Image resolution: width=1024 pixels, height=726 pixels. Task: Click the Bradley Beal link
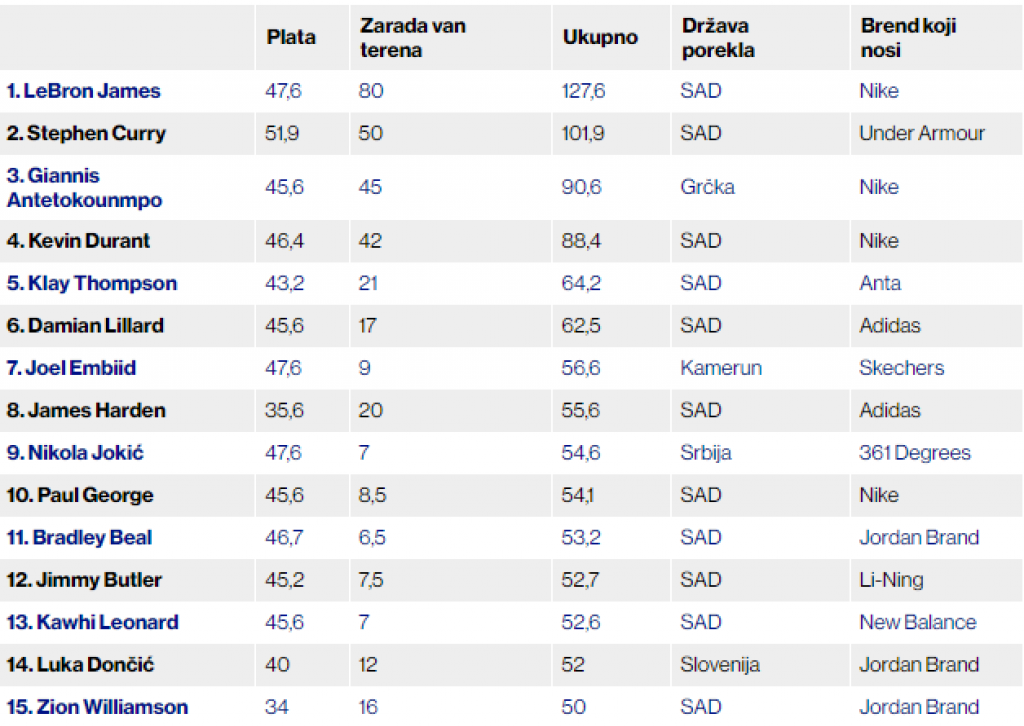click(x=80, y=537)
